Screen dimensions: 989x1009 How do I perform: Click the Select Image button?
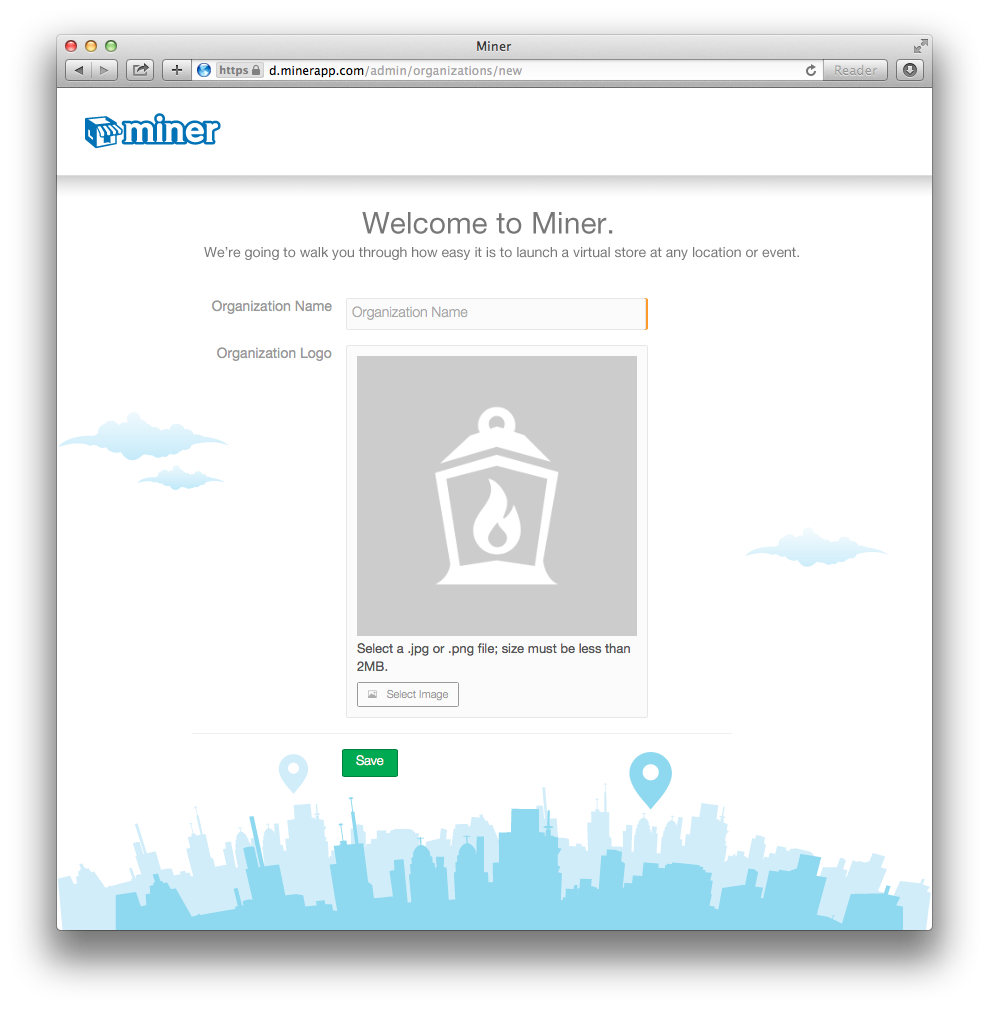click(408, 694)
